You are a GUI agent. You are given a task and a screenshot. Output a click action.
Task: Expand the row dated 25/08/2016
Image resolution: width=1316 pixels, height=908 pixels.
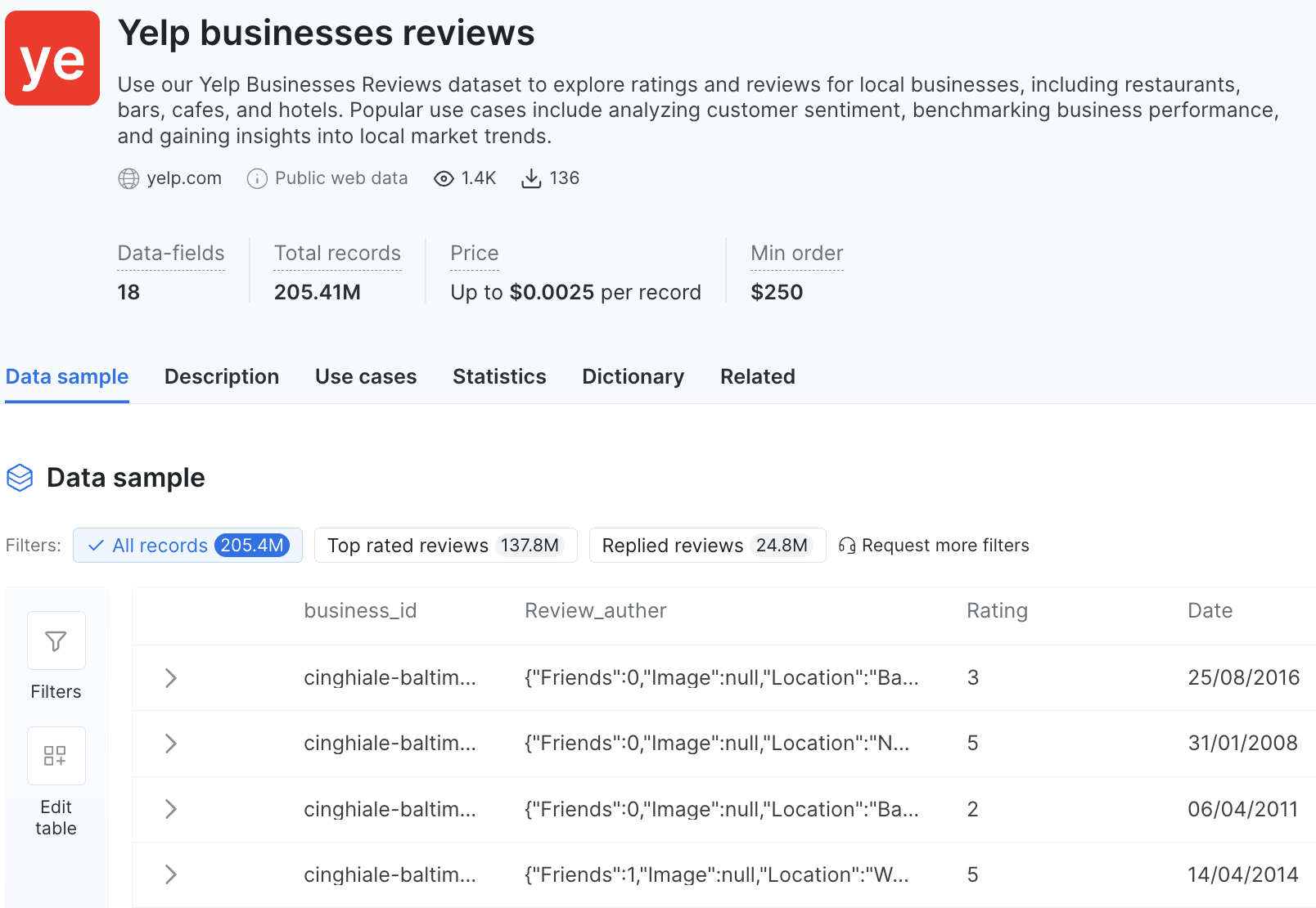pos(170,678)
